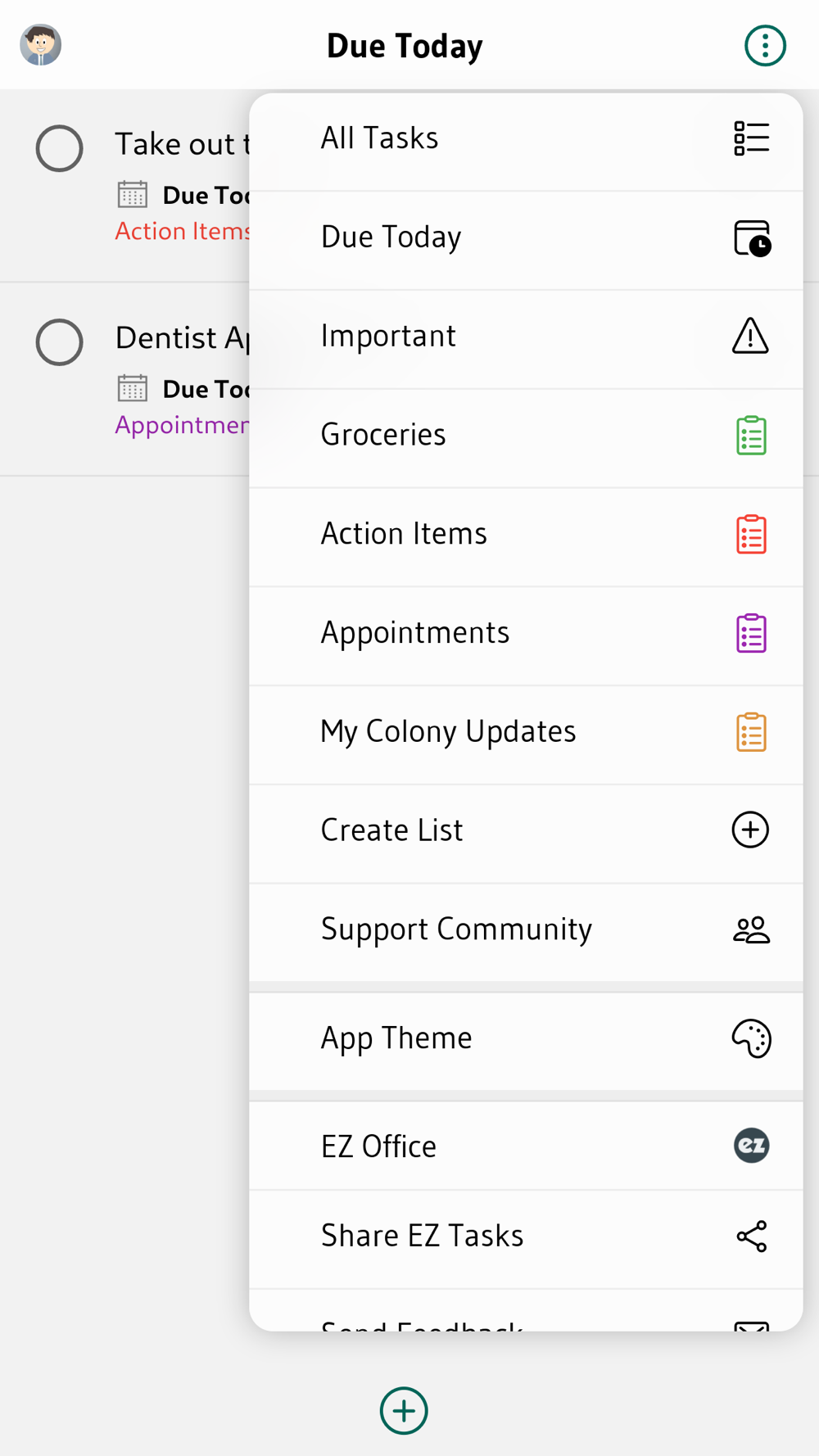The height and width of the screenshot is (1456, 819).
Task: Tap the user profile avatar
Action: coord(41,45)
